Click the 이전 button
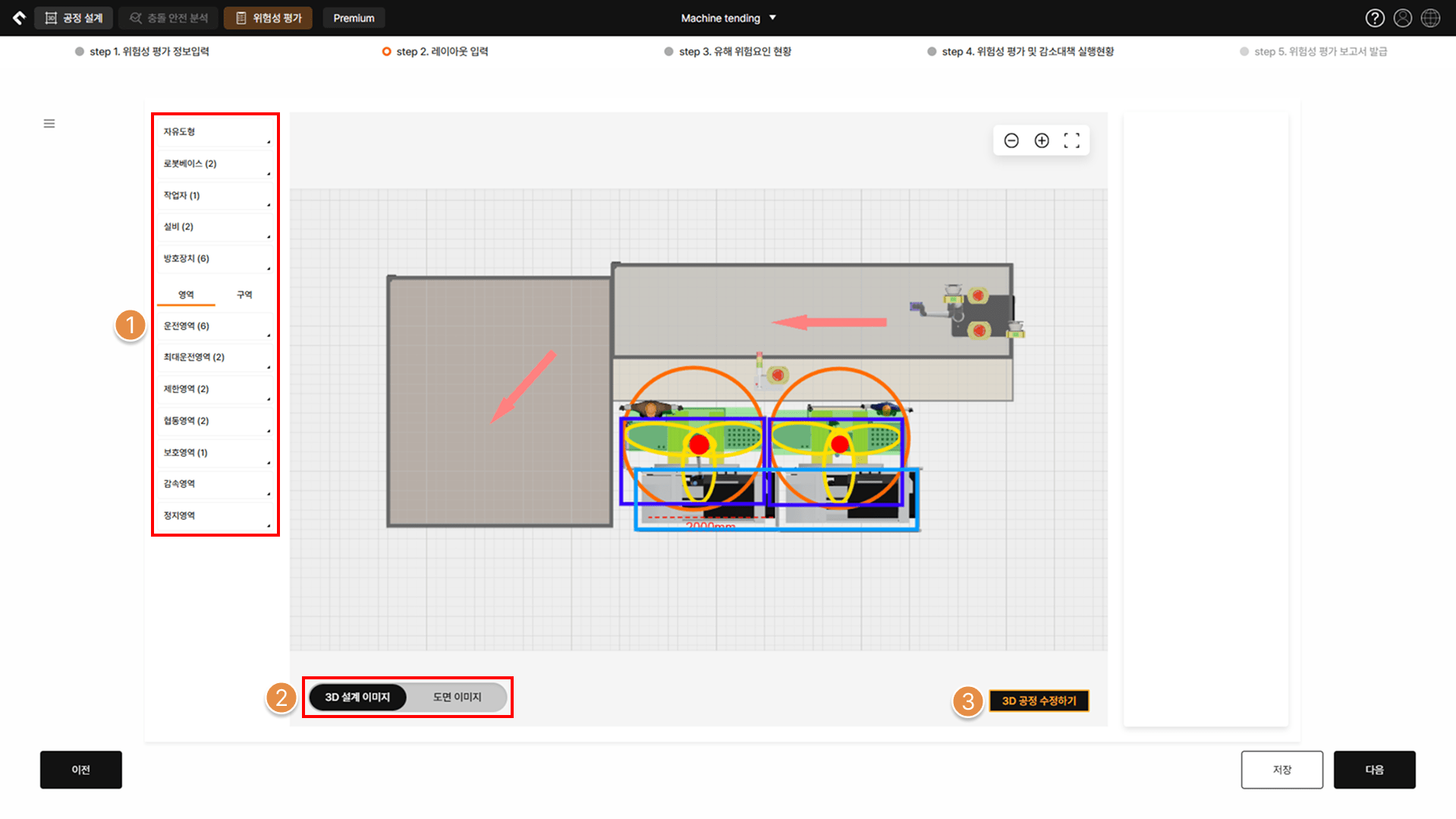1456x819 pixels. point(81,770)
